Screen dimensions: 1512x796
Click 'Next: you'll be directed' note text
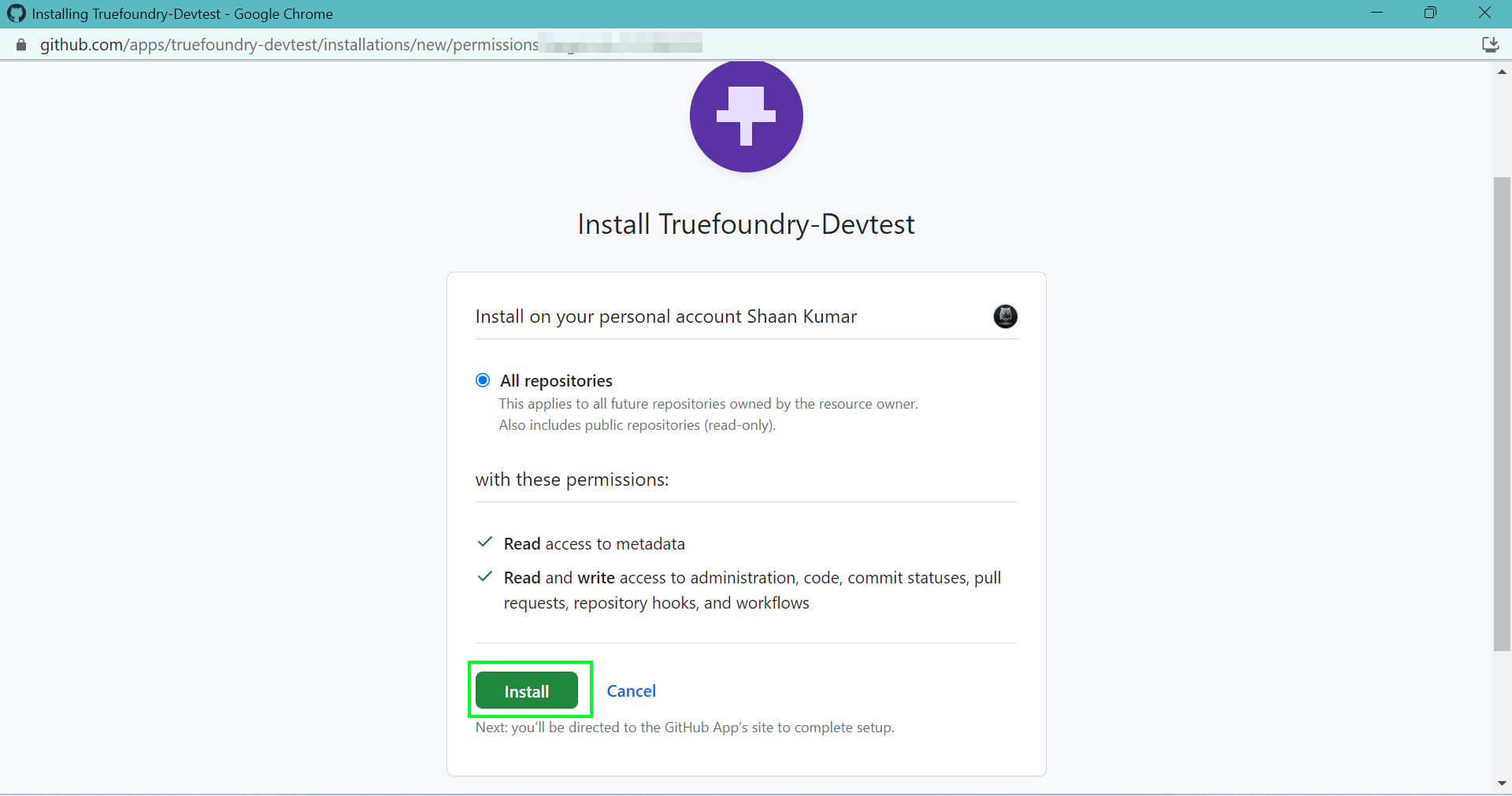pos(685,728)
